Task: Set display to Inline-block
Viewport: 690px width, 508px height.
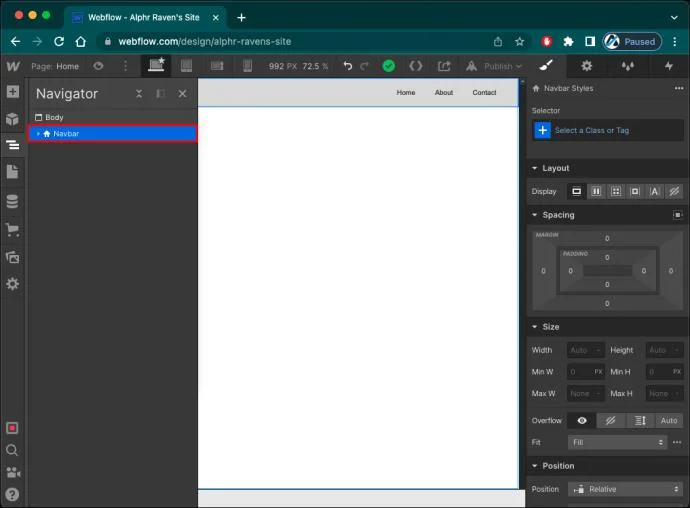Action: (x=635, y=191)
